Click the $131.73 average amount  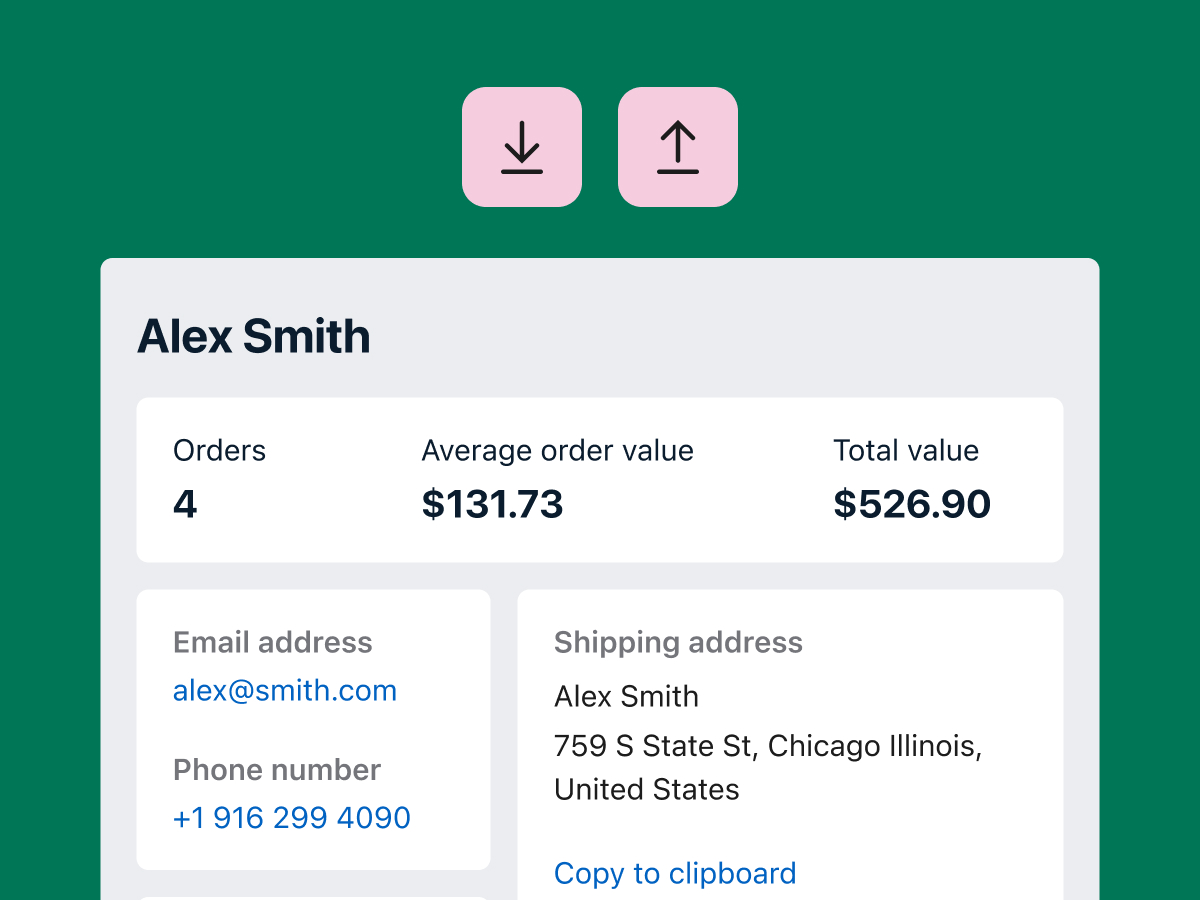pyautogui.click(x=492, y=504)
